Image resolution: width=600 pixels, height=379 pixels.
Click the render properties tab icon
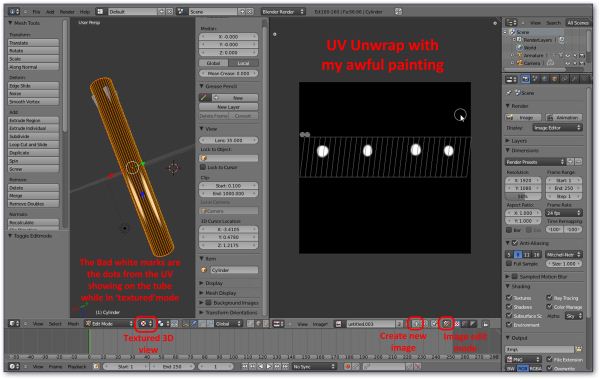point(525,79)
